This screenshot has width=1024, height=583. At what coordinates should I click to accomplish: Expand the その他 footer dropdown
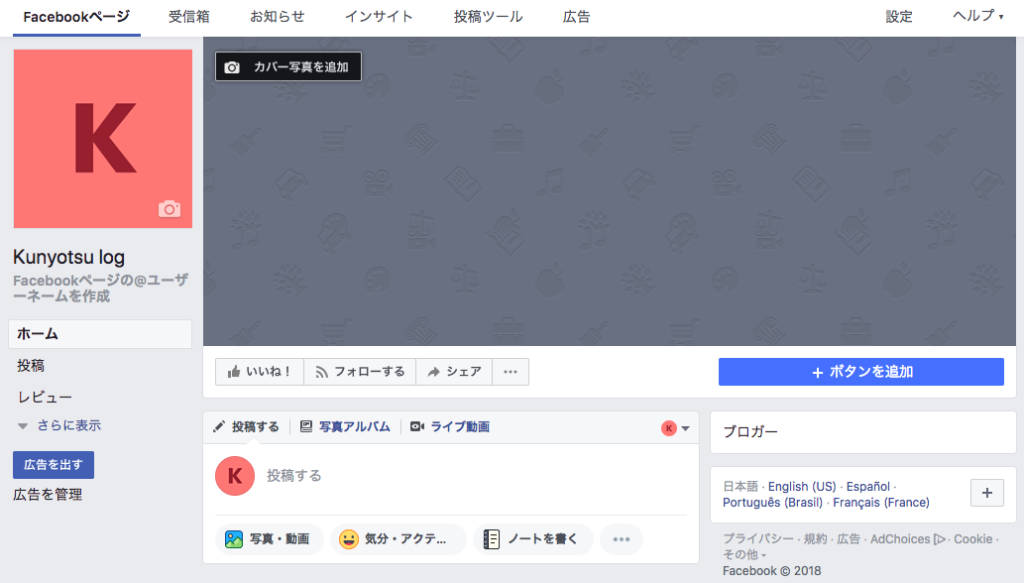[x=744, y=555]
